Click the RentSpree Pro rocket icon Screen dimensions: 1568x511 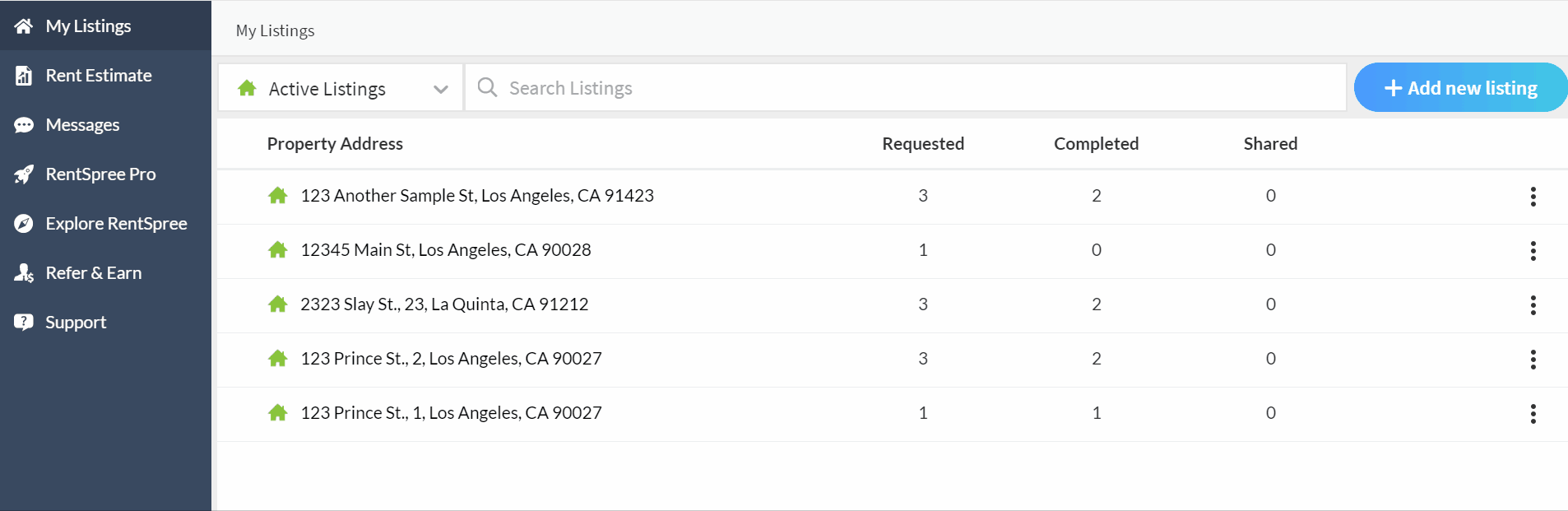[x=24, y=174]
